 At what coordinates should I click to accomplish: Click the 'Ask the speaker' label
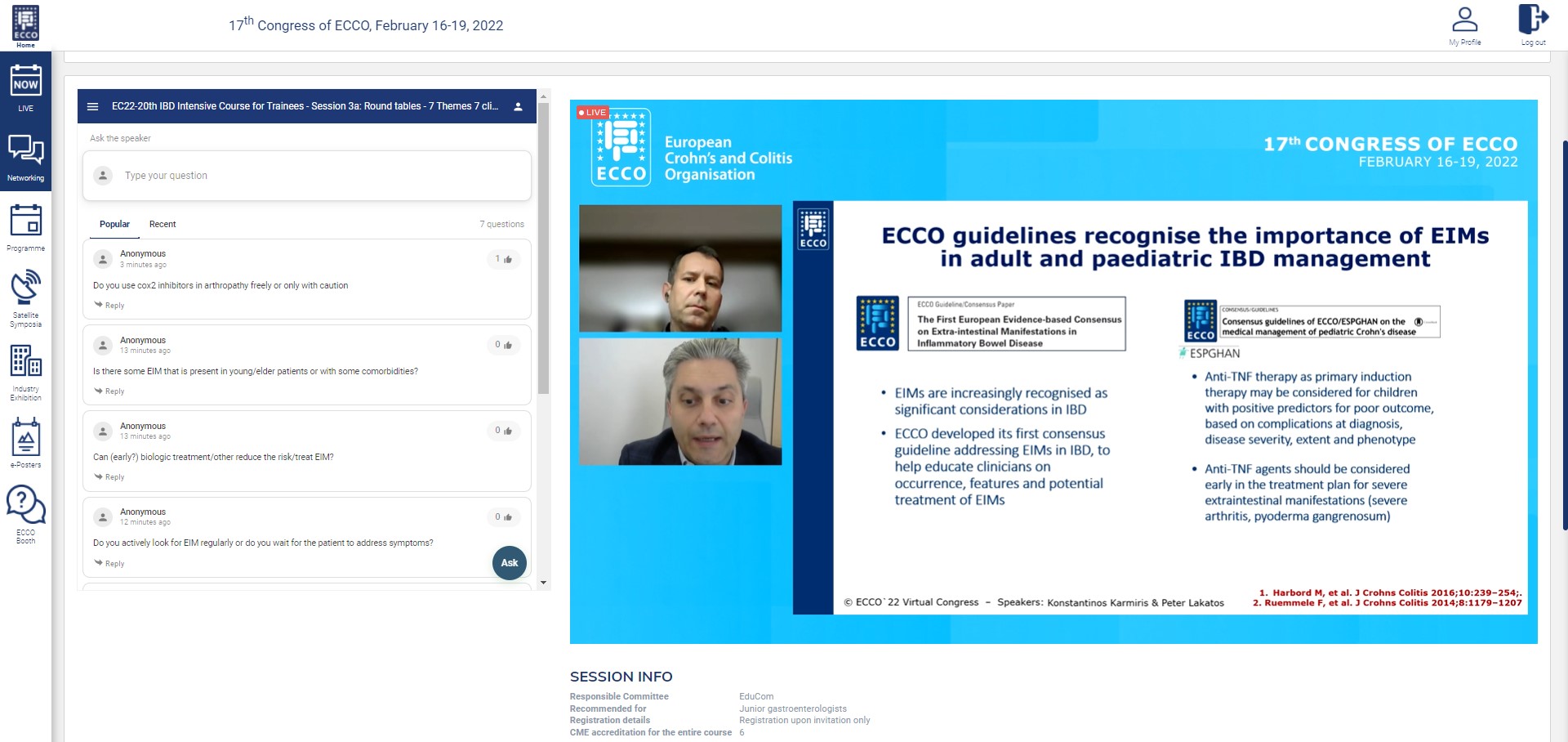tap(120, 138)
